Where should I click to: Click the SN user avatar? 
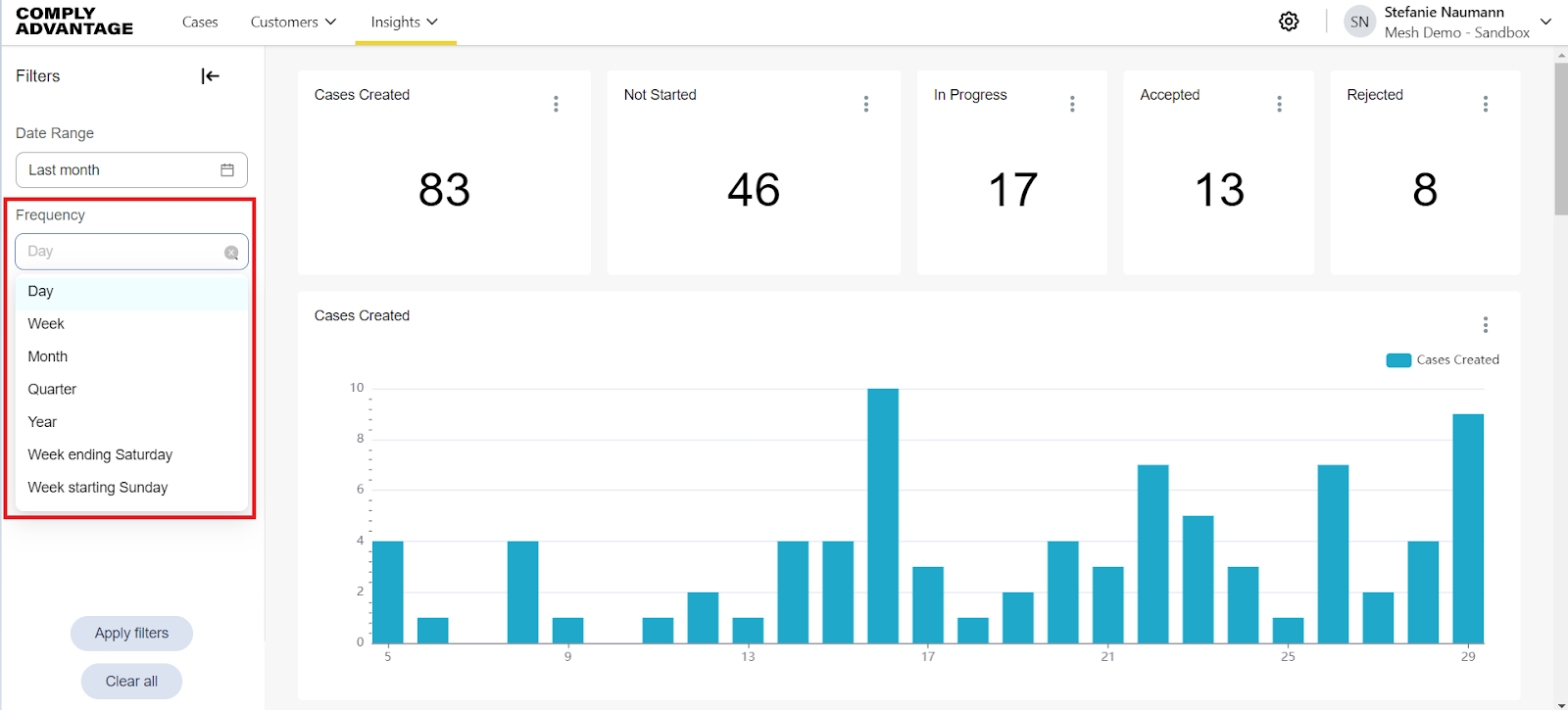(1359, 22)
